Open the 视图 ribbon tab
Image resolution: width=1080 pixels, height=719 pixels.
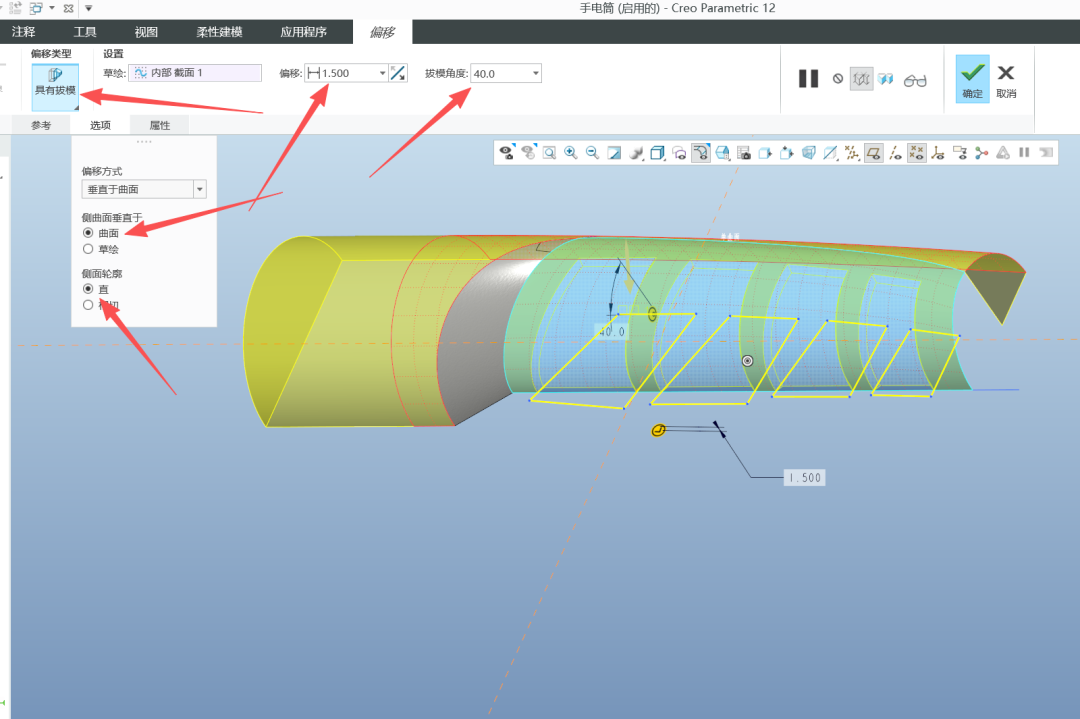coord(146,32)
